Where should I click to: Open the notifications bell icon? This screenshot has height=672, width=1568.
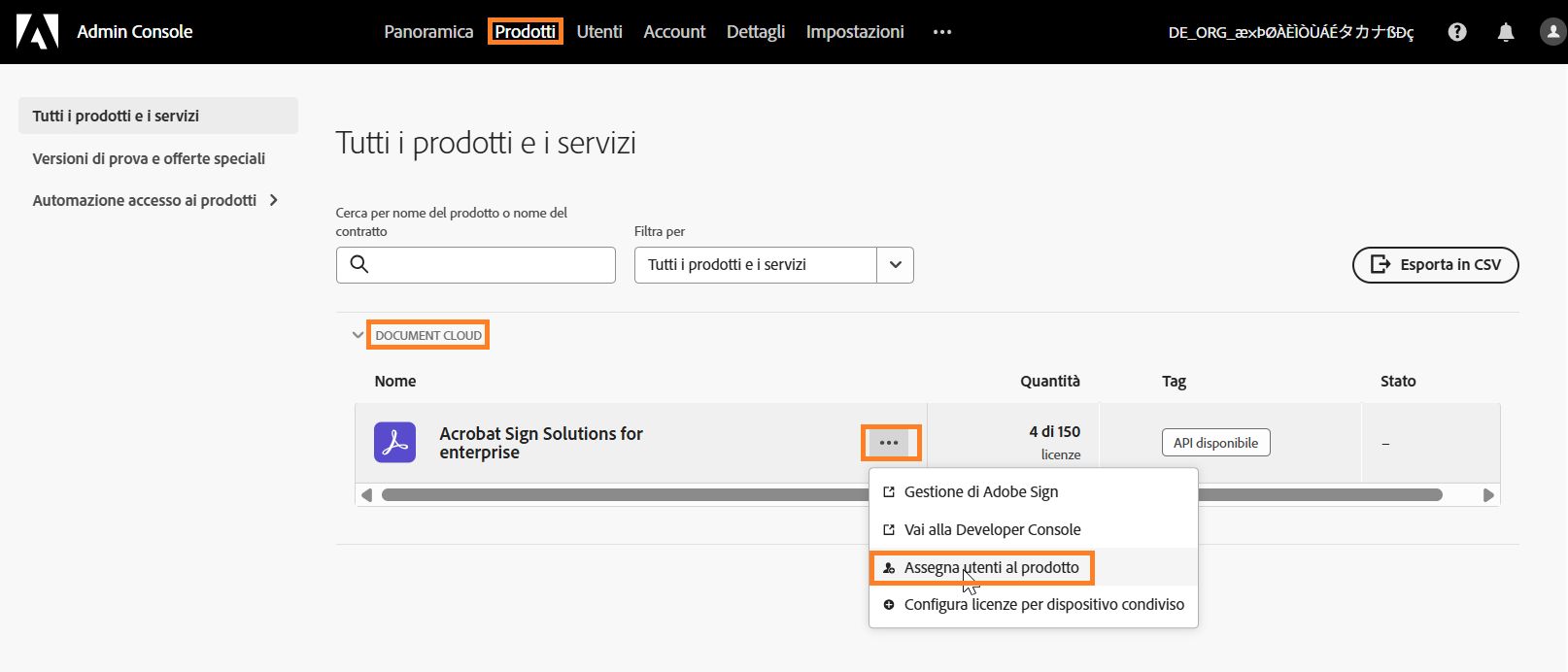click(1506, 32)
